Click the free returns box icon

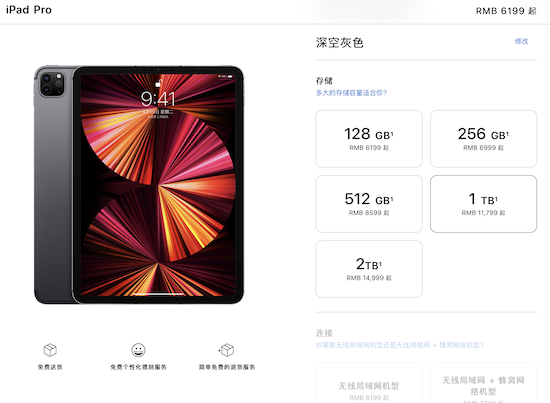pos(226,350)
